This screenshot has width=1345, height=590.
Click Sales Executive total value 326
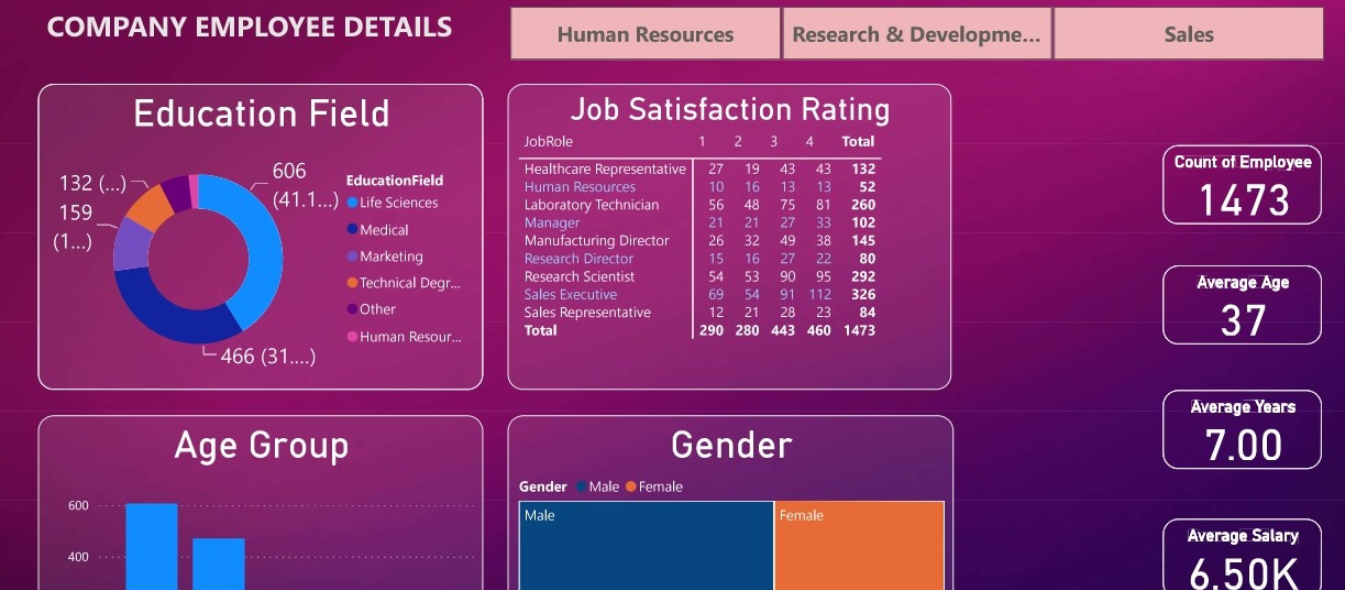tap(863, 295)
